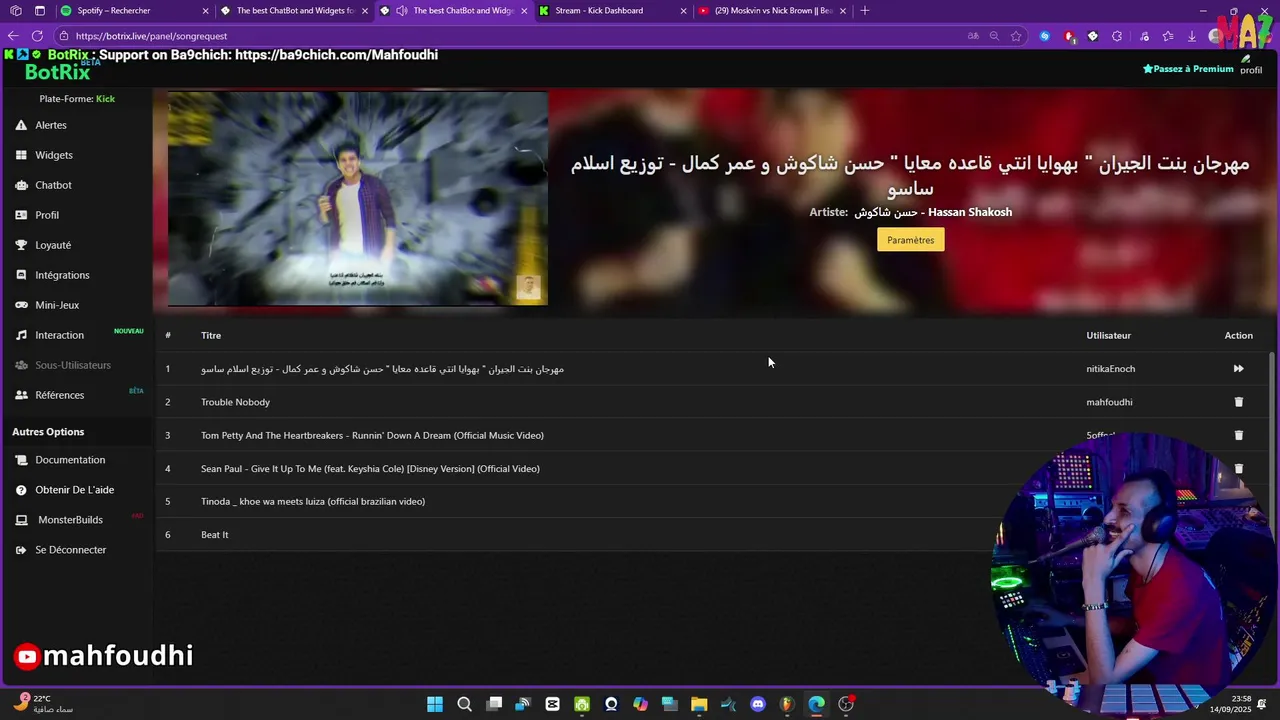This screenshot has width=1280, height=720.
Task: Click the Titre column header
Action: [x=211, y=335]
